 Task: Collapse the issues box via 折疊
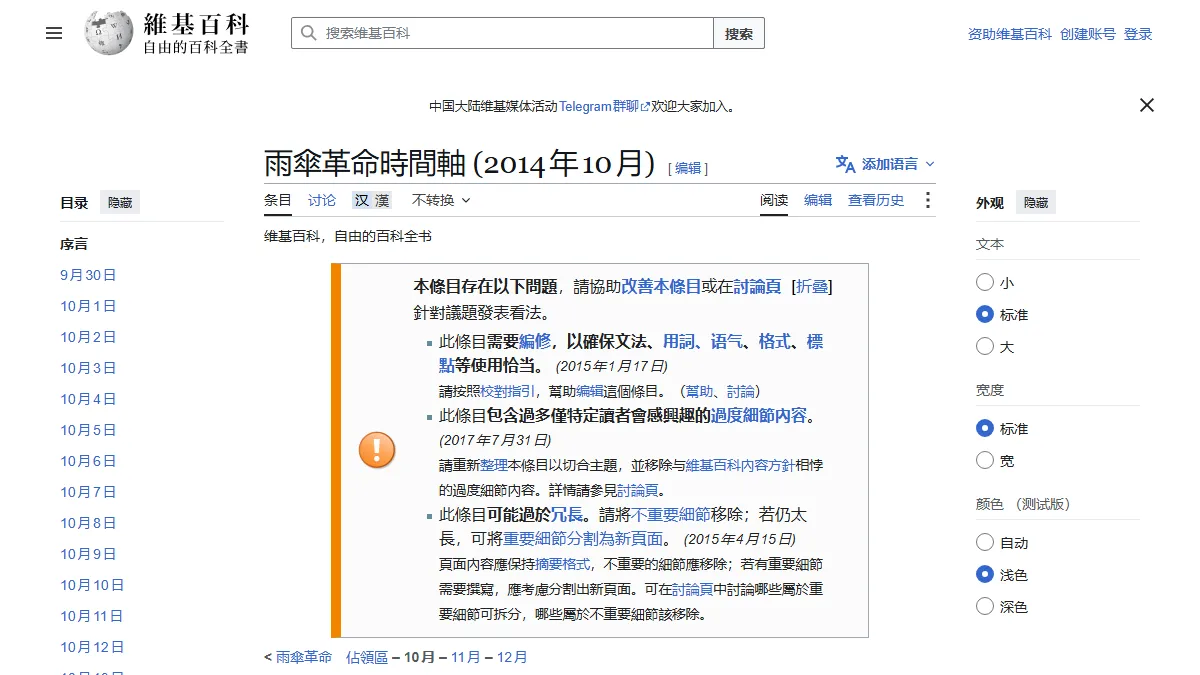(811, 286)
